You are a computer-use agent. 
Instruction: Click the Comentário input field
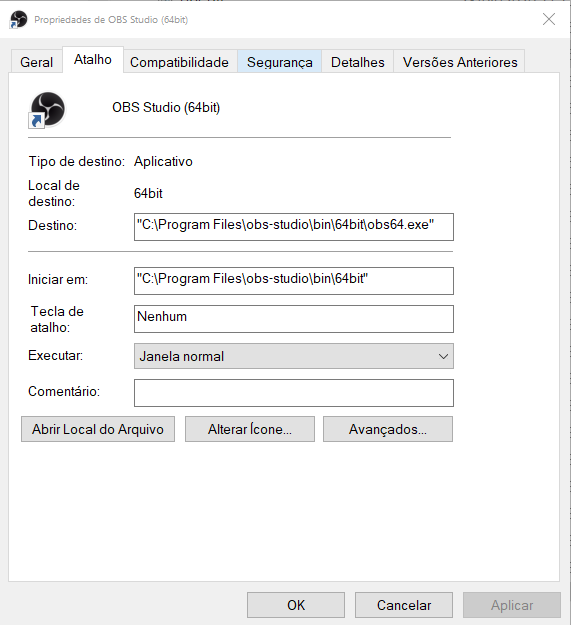[x=294, y=393]
